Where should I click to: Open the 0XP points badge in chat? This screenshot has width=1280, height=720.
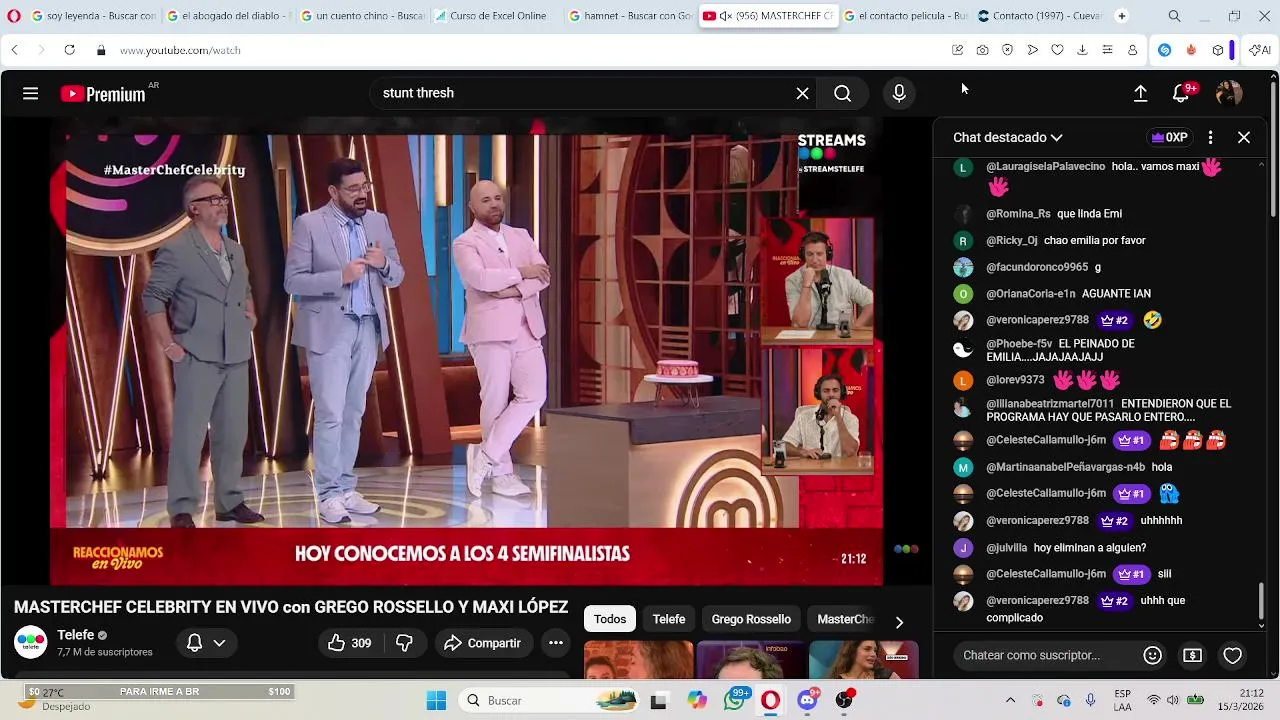(x=1170, y=137)
